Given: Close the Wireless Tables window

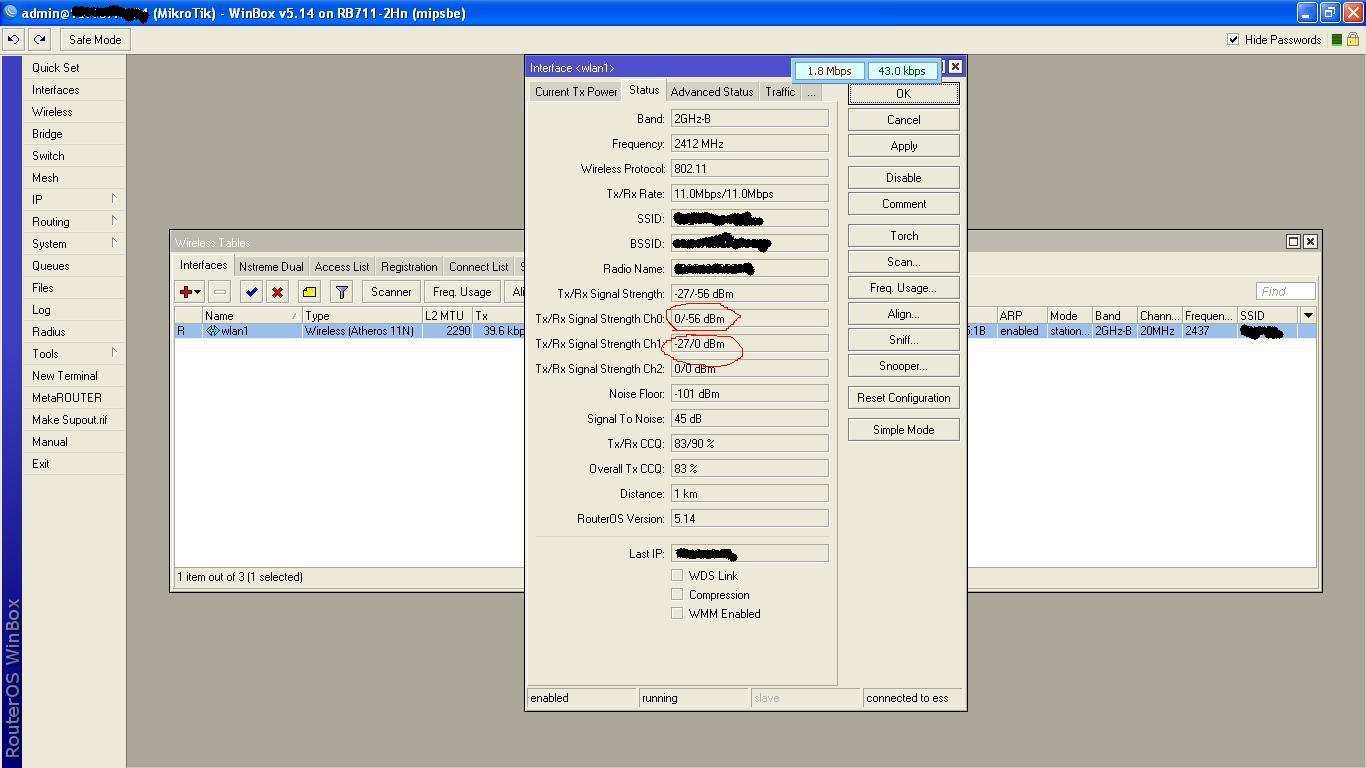Looking at the screenshot, I should (1310, 241).
